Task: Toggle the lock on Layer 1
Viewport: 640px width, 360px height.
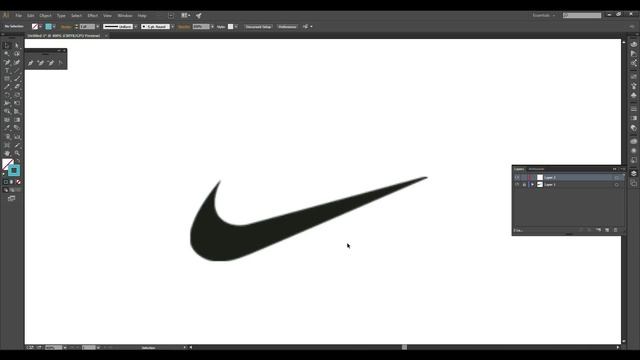Action: (x=524, y=184)
